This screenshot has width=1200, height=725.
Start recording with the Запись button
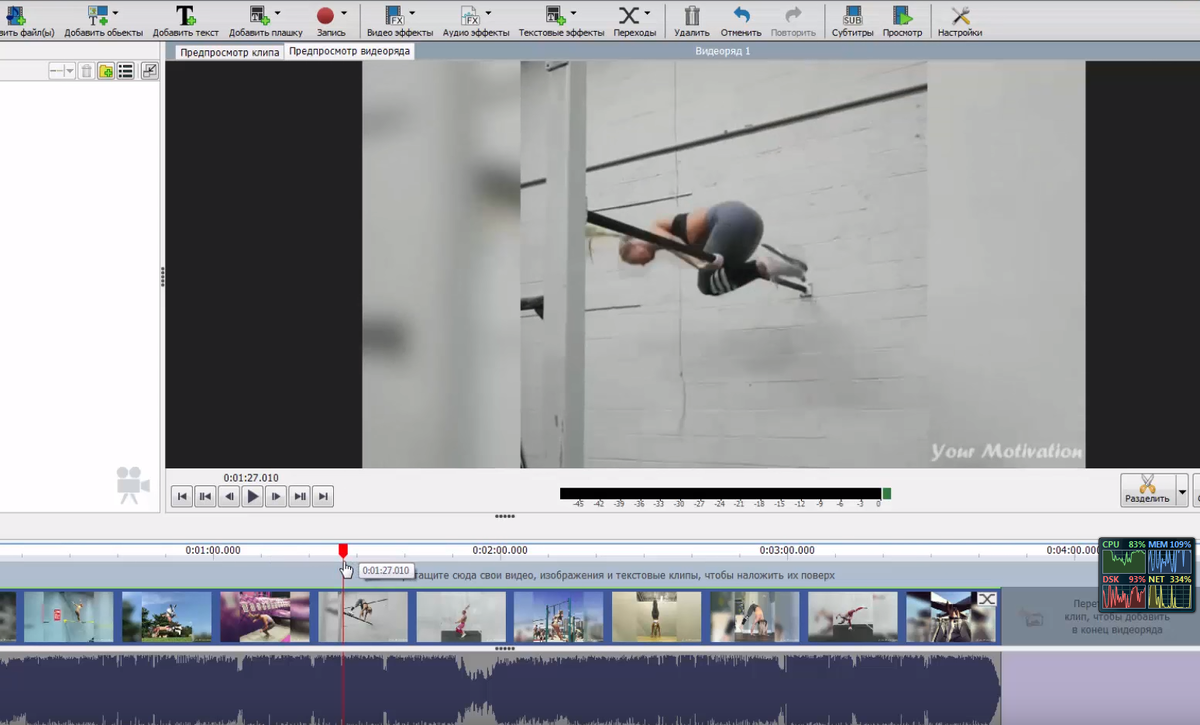(x=325, y=16)
